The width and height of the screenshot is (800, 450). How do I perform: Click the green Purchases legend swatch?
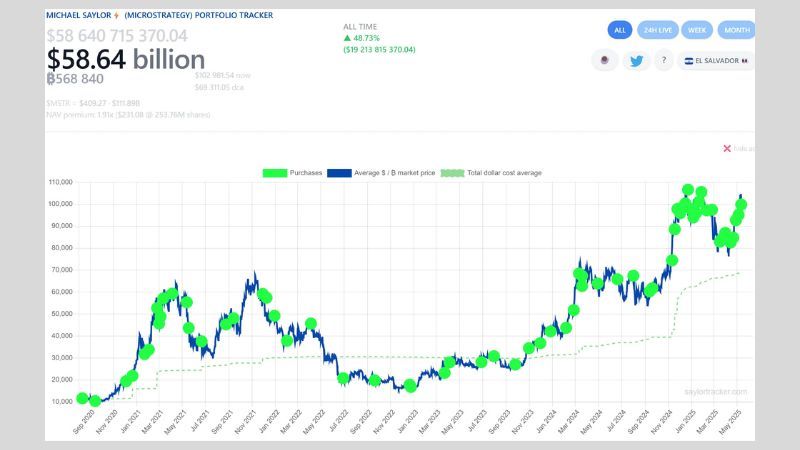tap(274, 173)
